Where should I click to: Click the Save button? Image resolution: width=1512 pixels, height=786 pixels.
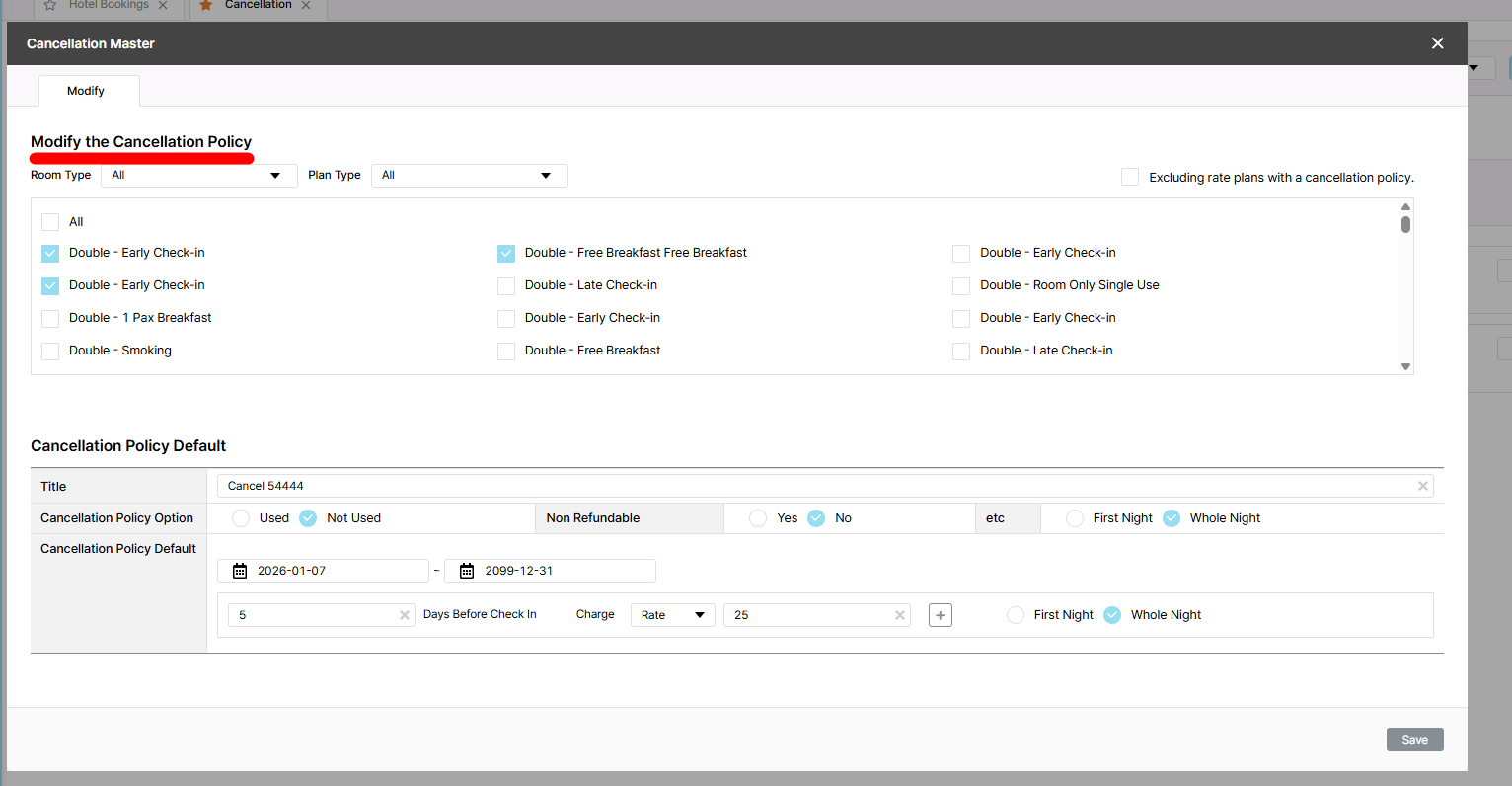point(1414,740)
